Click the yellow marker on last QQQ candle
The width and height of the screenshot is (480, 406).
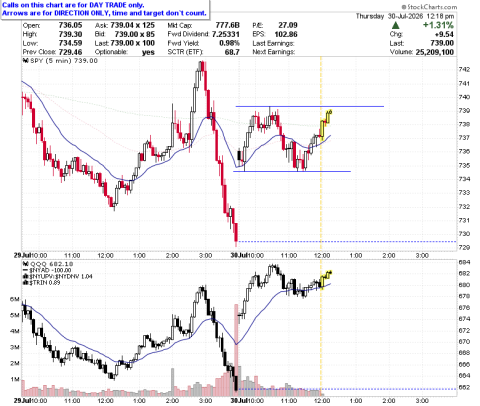(x=330, y=272)
